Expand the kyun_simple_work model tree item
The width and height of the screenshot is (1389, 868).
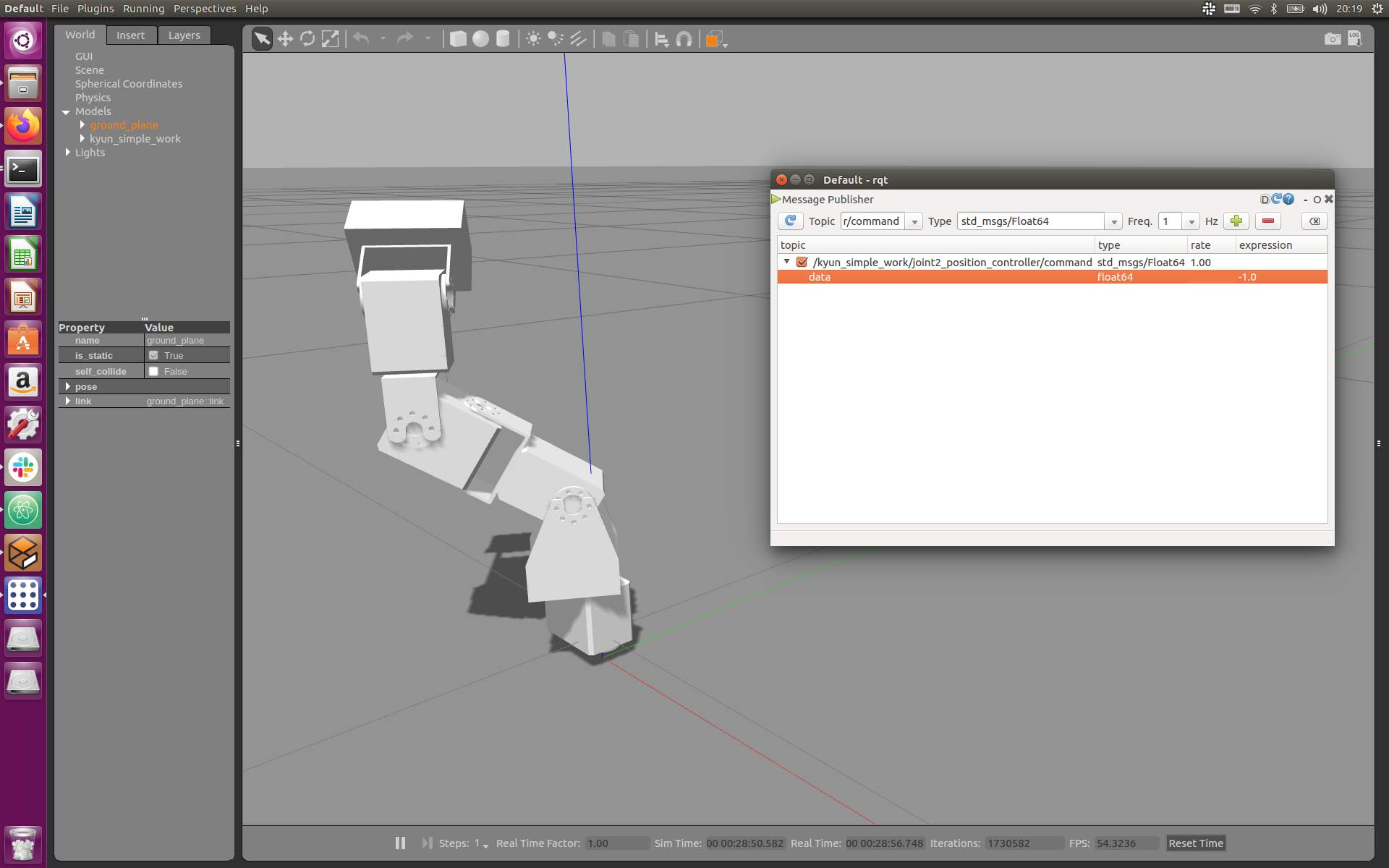[x=82, y=138]
